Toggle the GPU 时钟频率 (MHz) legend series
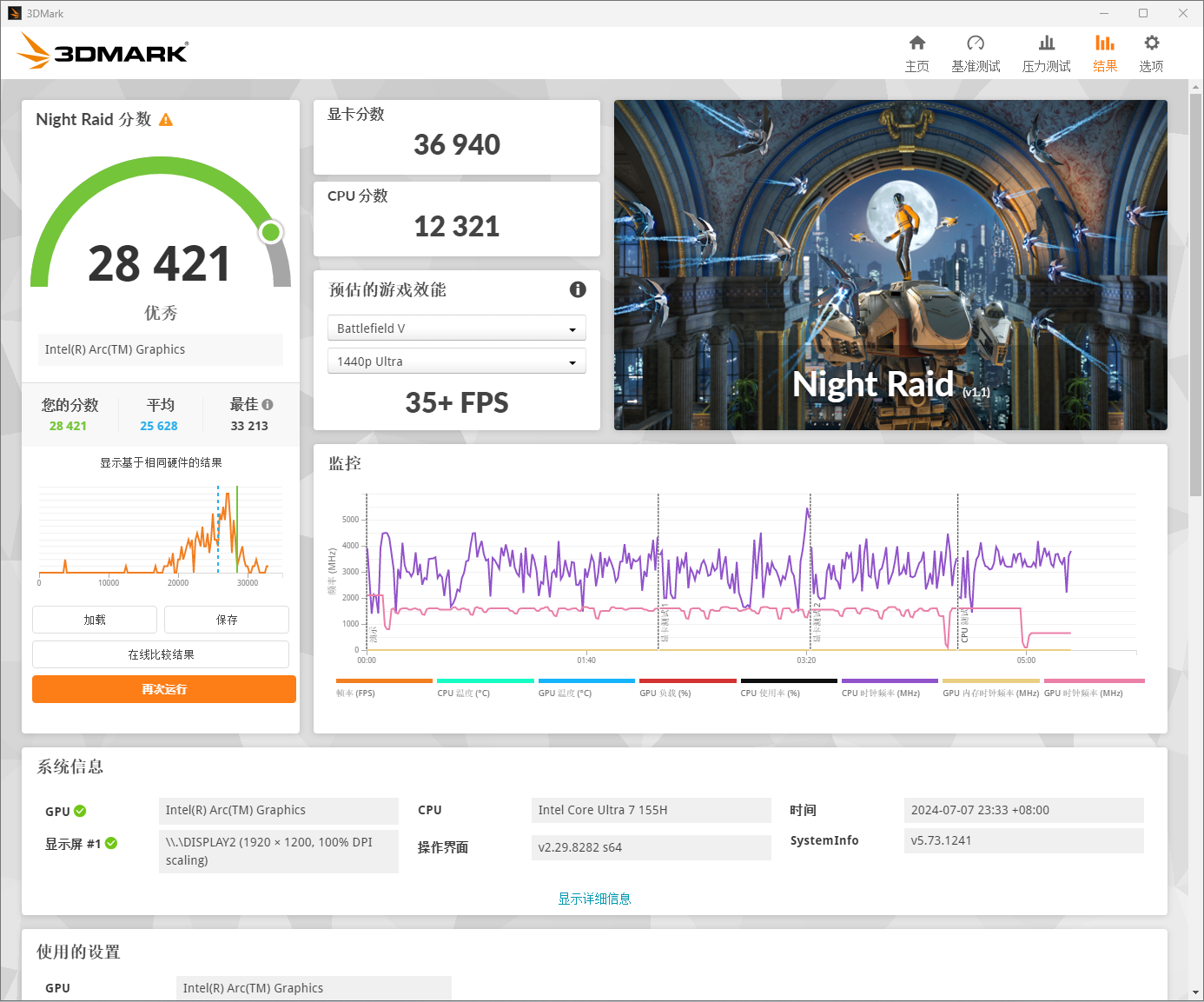The height and width of the screenshot is (1002, 1204). (1093, 688)
